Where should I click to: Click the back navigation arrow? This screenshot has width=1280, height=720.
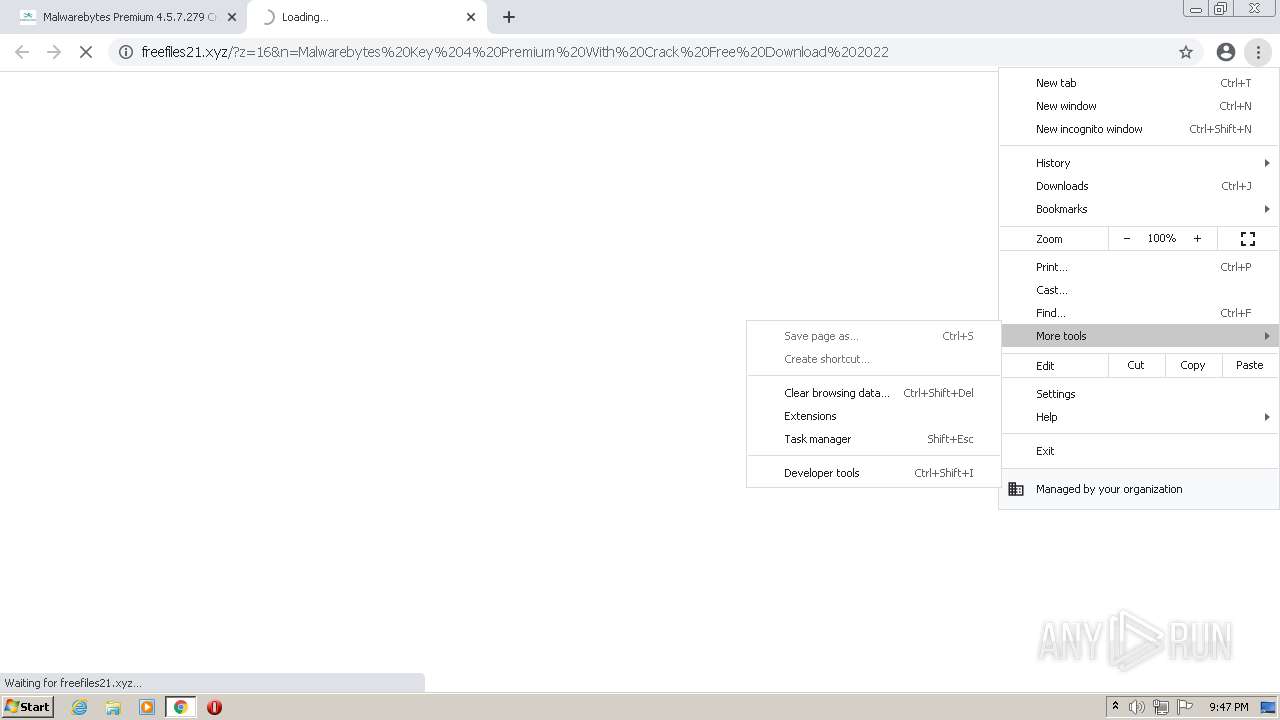point(22,52)
